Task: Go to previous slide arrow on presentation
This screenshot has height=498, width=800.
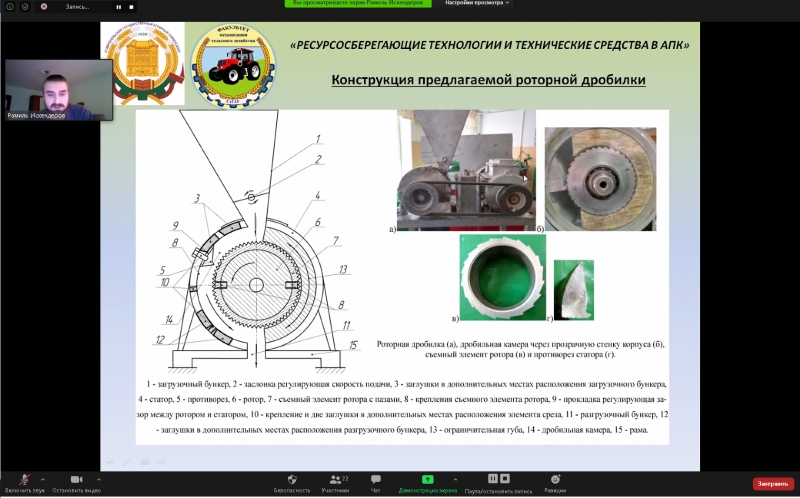Action: tap(110, 461)
